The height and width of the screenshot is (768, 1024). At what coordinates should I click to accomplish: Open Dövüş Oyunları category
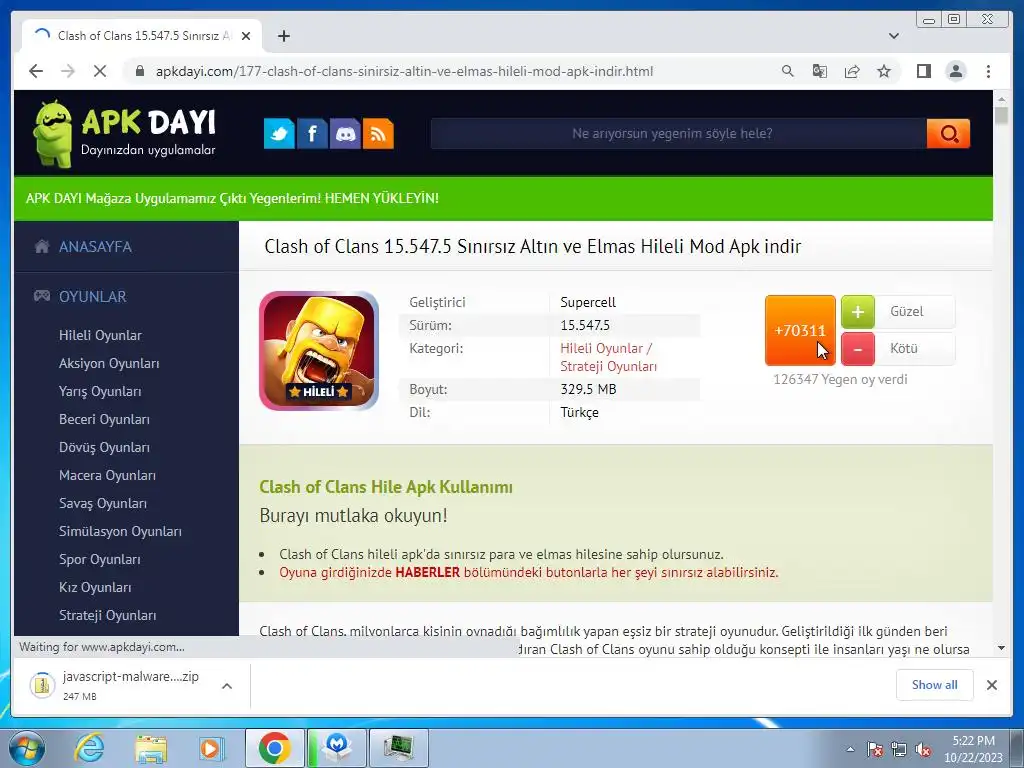click(104, 447)
